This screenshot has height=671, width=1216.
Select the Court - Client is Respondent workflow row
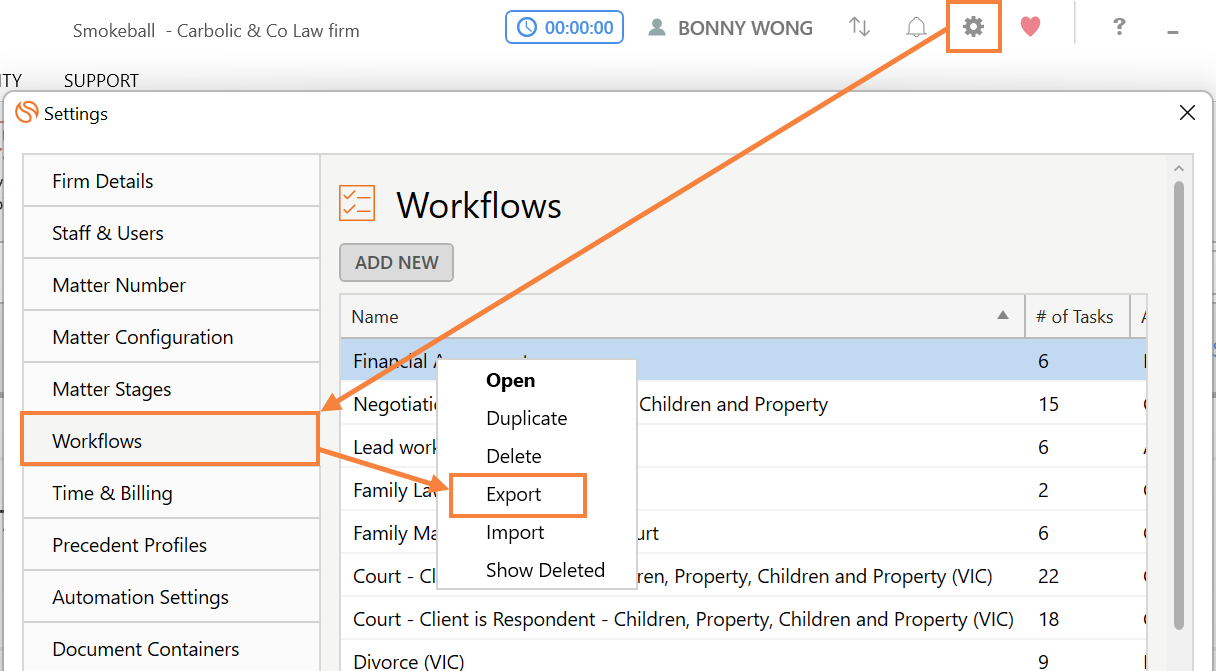coord(743,619)
